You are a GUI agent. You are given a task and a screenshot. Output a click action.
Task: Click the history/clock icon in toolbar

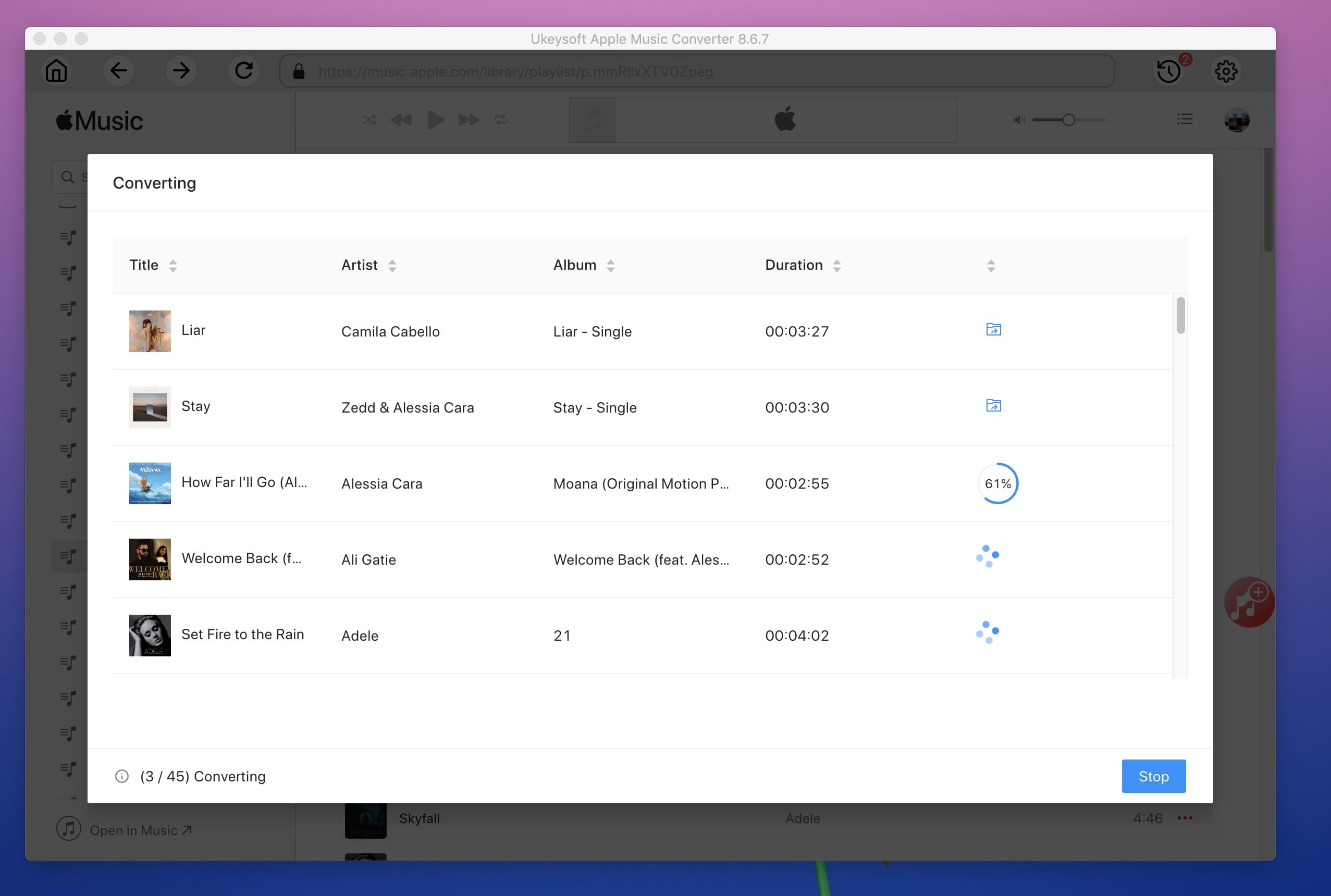[1168, 71]
